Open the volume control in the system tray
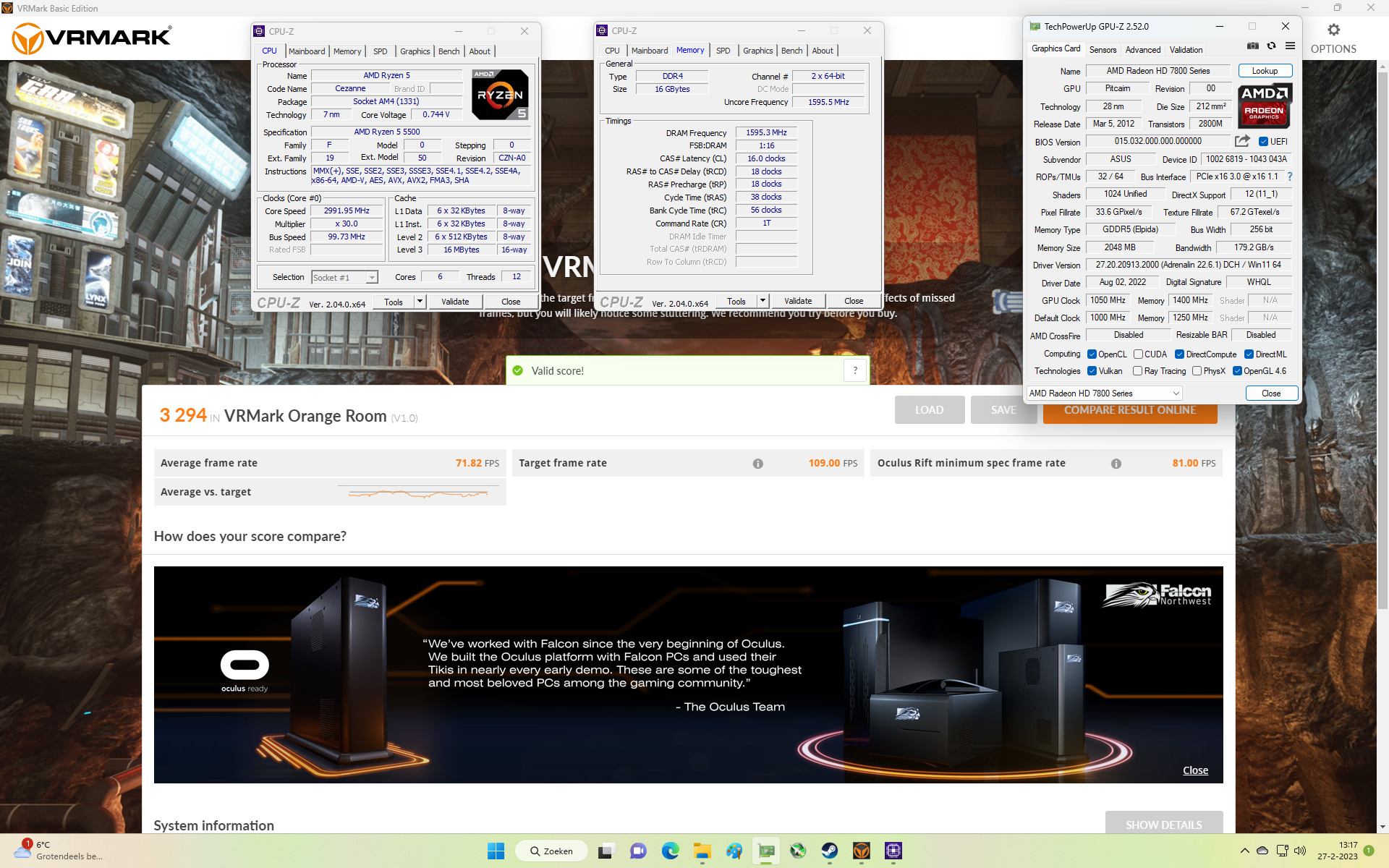This screenshot has height=868, width=1389. (1299, 851)
